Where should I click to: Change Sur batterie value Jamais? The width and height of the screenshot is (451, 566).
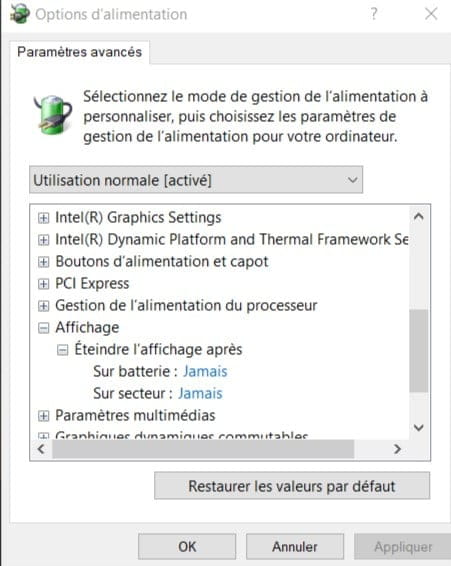click(x=205, y=371)
